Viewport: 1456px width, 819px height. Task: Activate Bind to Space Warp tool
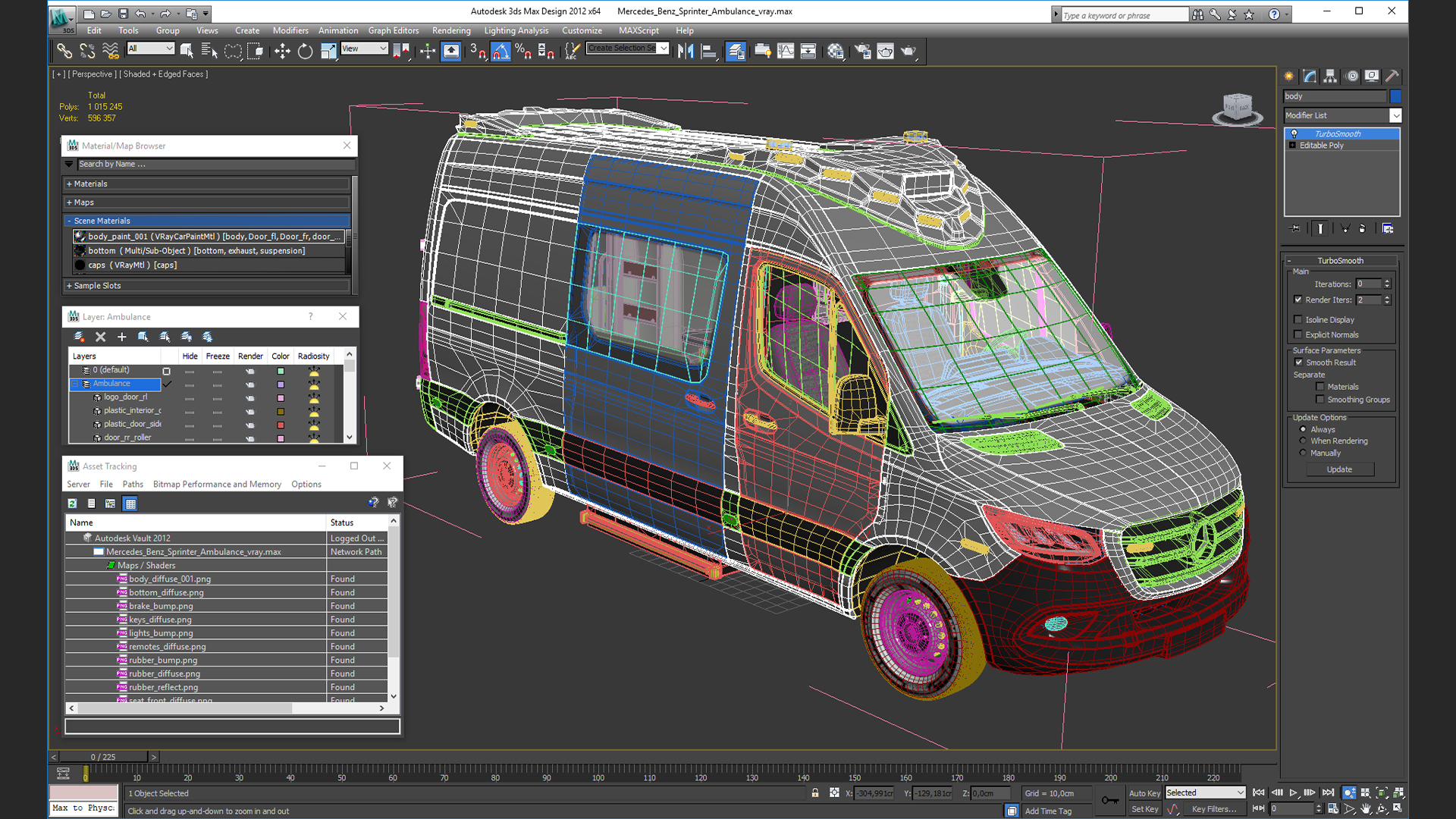tap(111, 51)
